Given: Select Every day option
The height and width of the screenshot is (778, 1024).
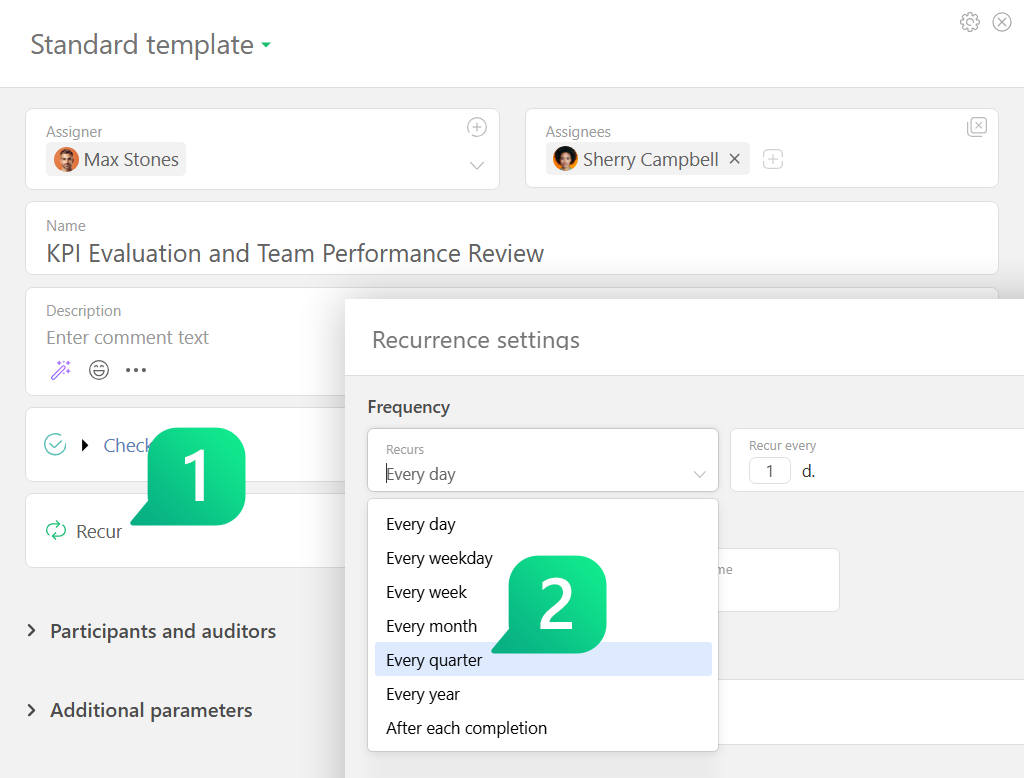Looking at the screenshot, I should coord(543,525).
